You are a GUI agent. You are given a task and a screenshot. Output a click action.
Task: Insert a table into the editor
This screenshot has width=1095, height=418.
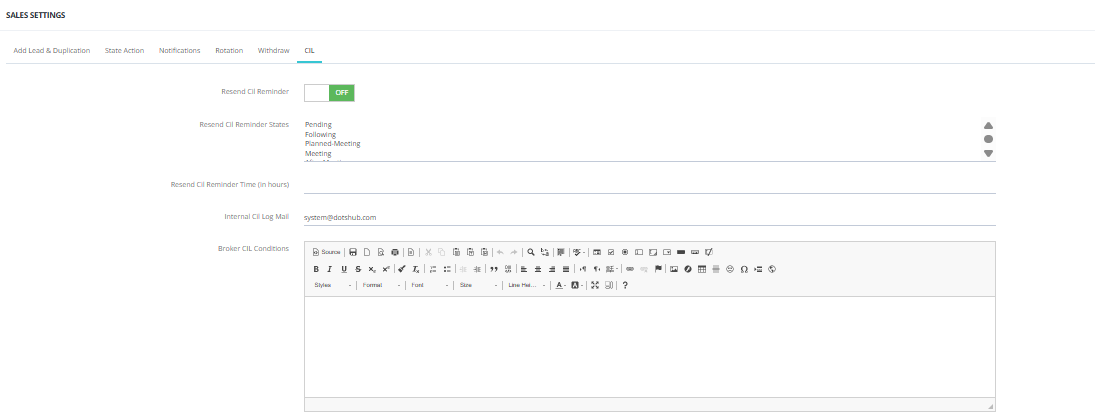[x=702, y=269]
